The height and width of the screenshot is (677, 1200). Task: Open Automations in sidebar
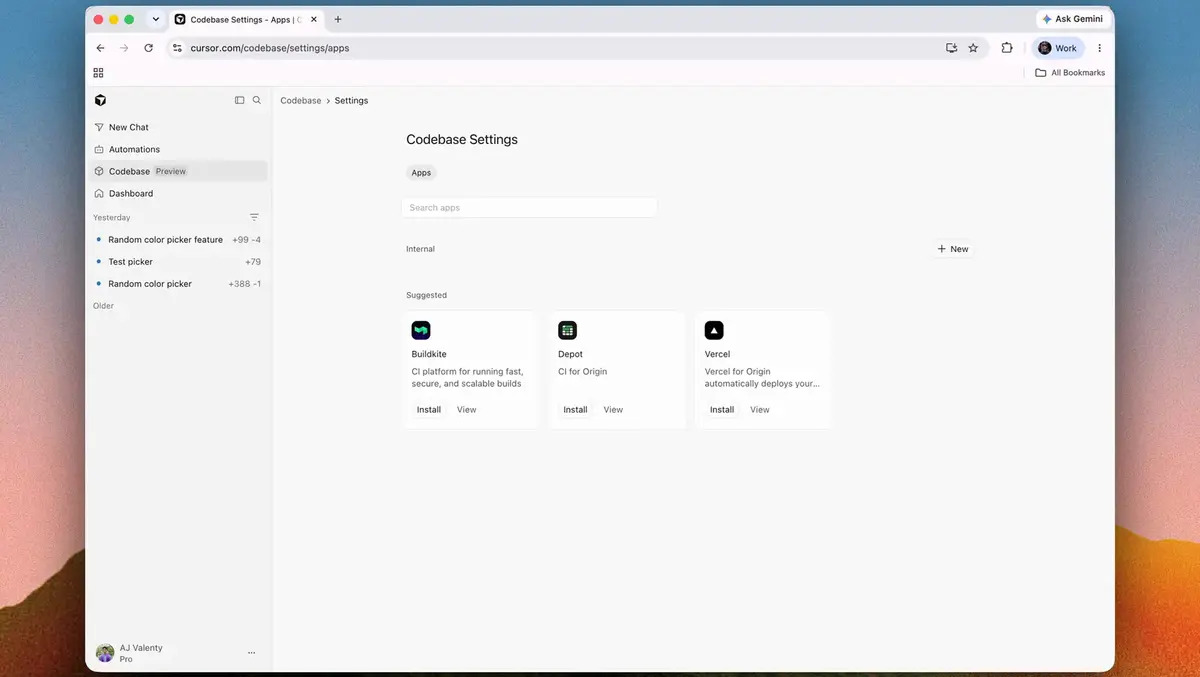(177, 149)
